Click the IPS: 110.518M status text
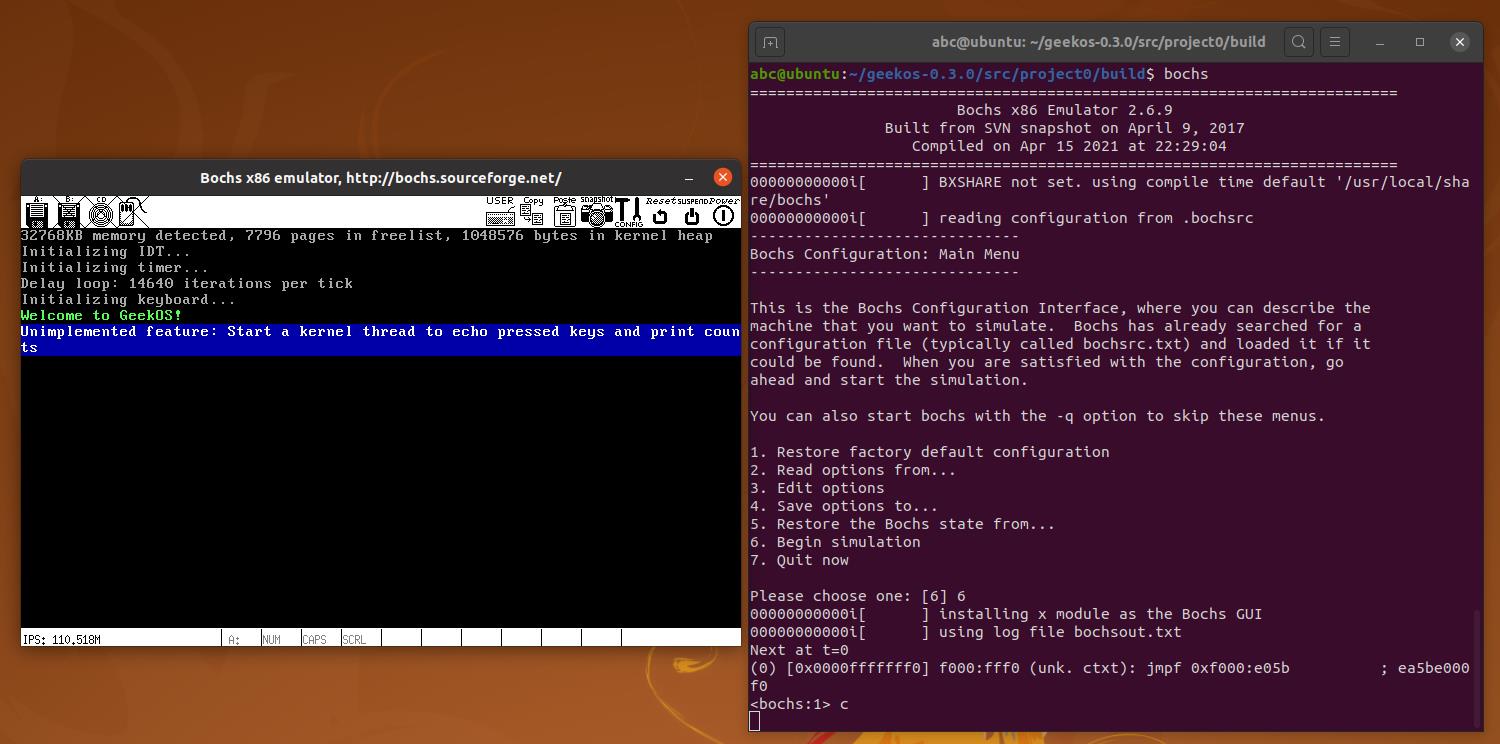The height and width of the screenshot is (744, 1500). pos(62,640)
